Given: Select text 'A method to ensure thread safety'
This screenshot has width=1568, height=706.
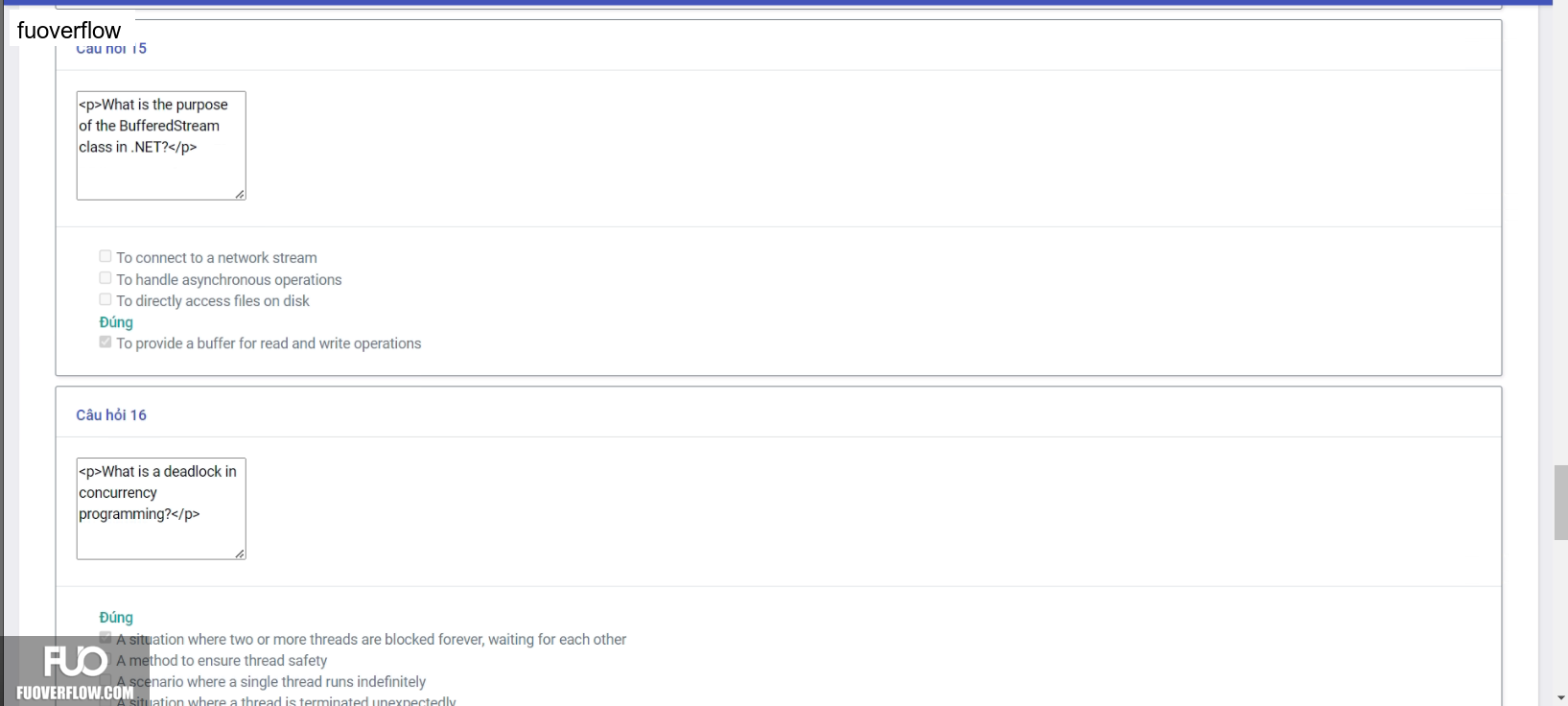Looking at the screenshot, I should click(x=222, y=661).
